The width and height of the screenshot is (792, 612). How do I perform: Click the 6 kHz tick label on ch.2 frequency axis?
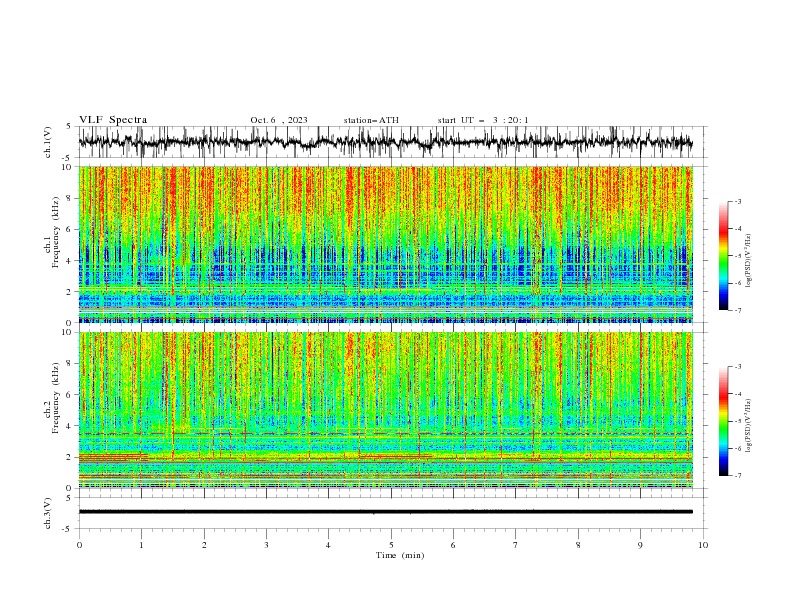tap(69, 395)
